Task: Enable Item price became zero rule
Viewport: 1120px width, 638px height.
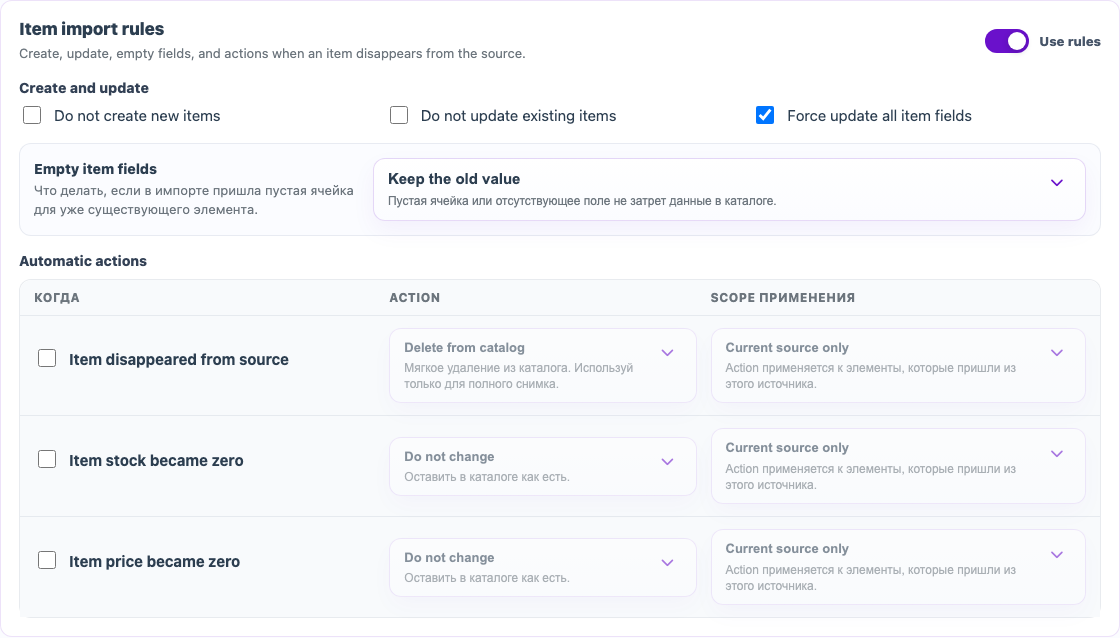Action: click(x=47, y=560)
